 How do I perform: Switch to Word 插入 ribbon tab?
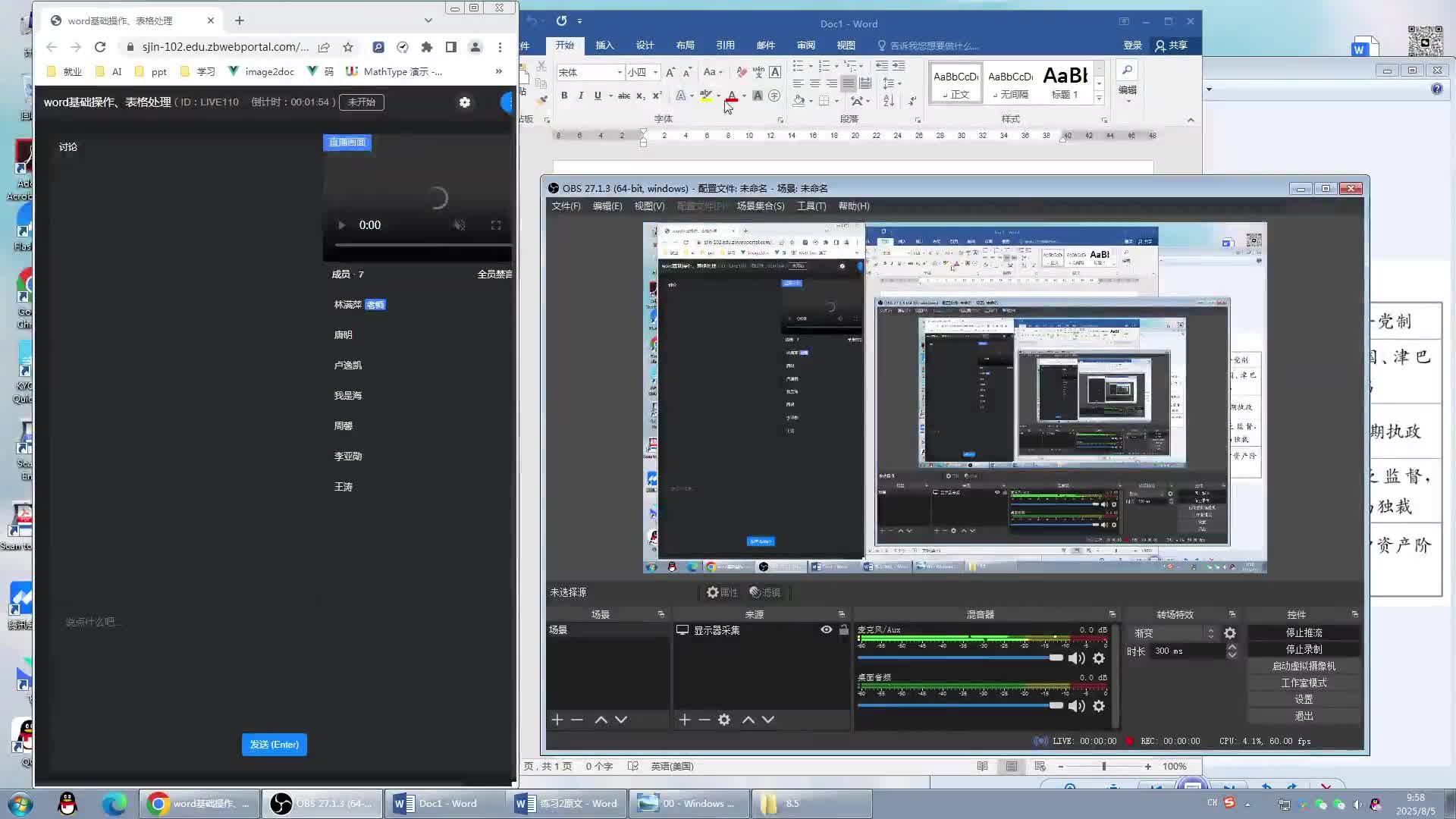tap(604, 45)
